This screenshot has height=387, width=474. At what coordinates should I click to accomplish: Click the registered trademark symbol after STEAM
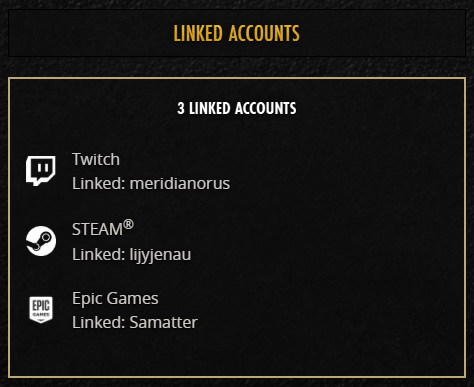pyautogui.click(x=129, y=224)
